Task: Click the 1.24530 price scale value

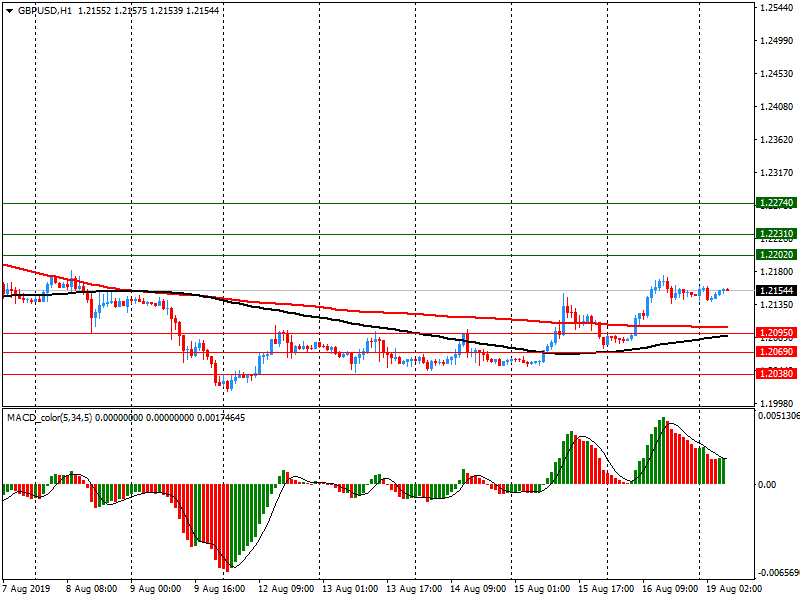Action: pyautogui.click(x=777, y=74)
